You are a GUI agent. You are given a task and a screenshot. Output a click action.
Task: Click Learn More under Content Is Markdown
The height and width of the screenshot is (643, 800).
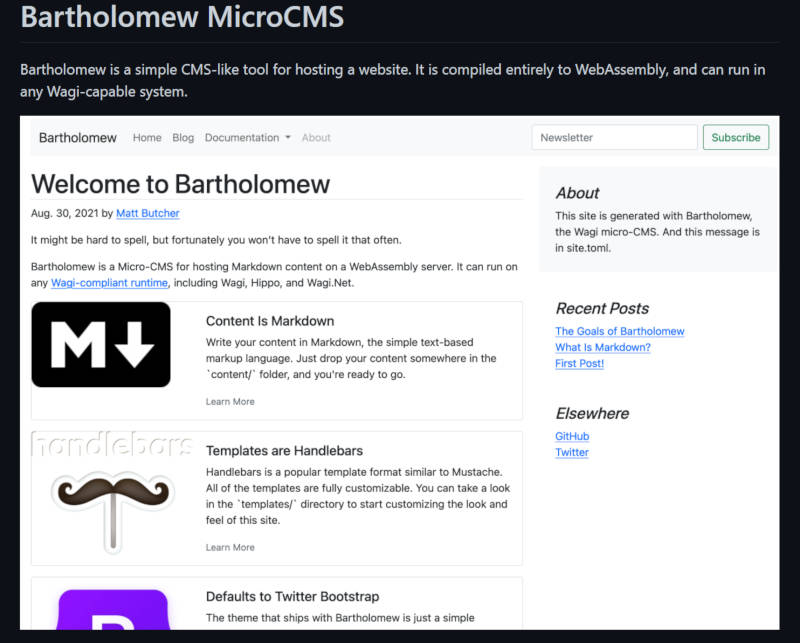coord(230,402)
